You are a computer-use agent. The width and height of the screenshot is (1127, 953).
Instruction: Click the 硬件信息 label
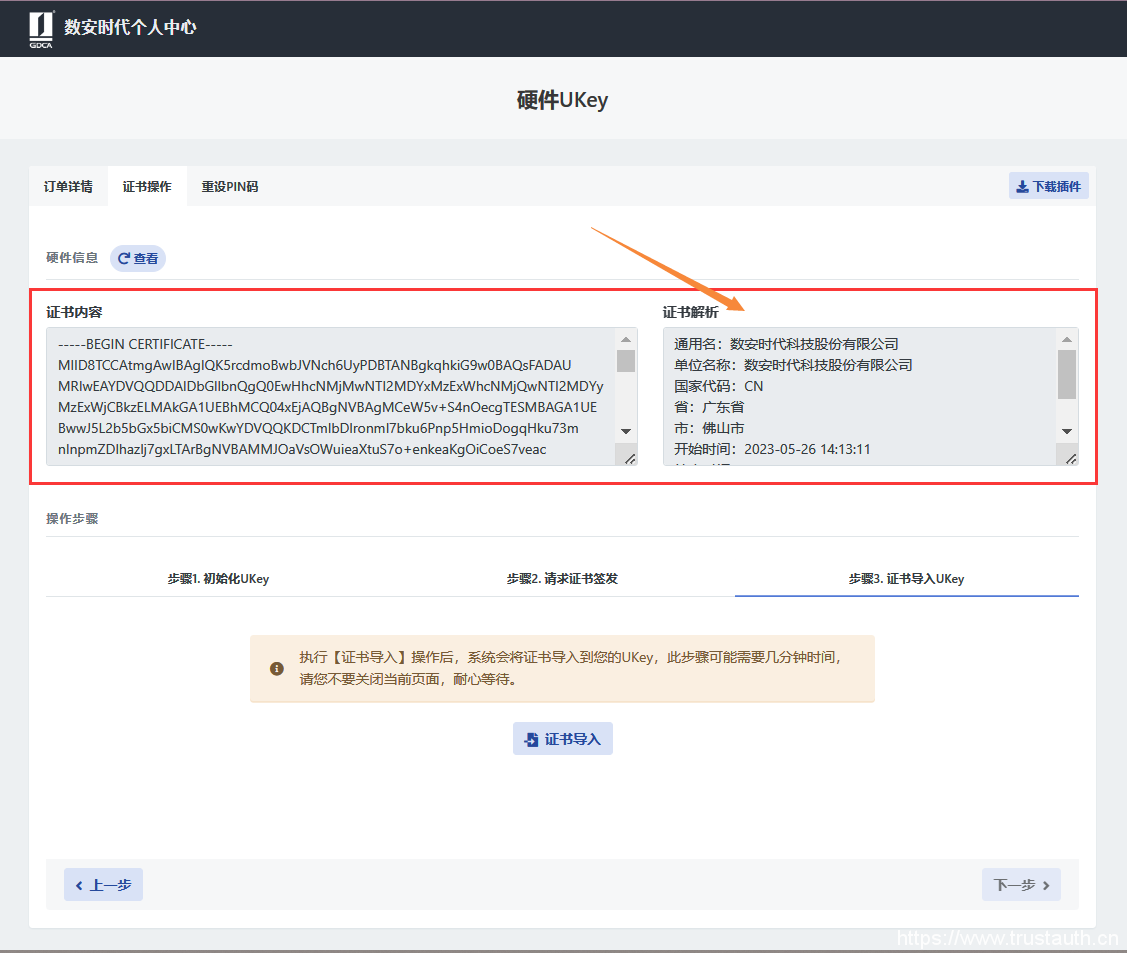pos(72,258)
